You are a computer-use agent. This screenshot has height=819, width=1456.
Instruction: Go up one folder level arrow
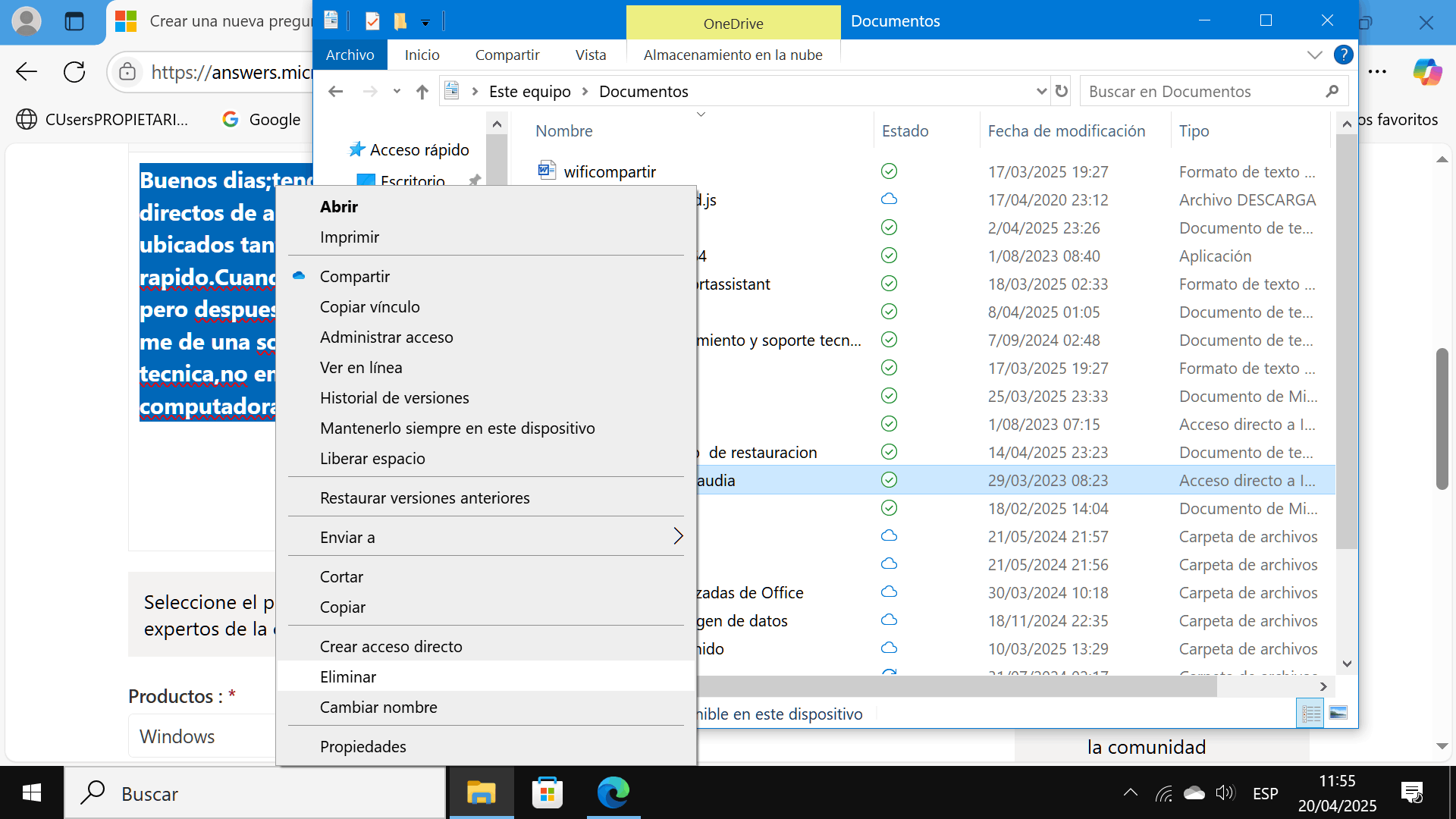coord(422,92)
